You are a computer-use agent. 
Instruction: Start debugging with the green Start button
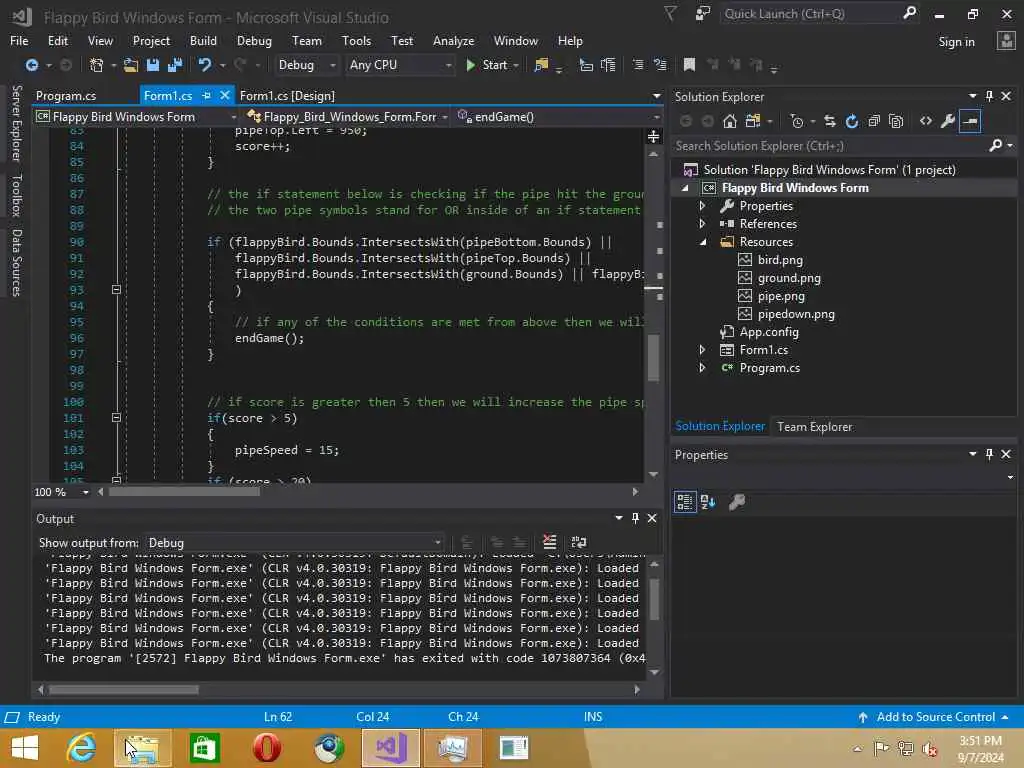point(487,65)
